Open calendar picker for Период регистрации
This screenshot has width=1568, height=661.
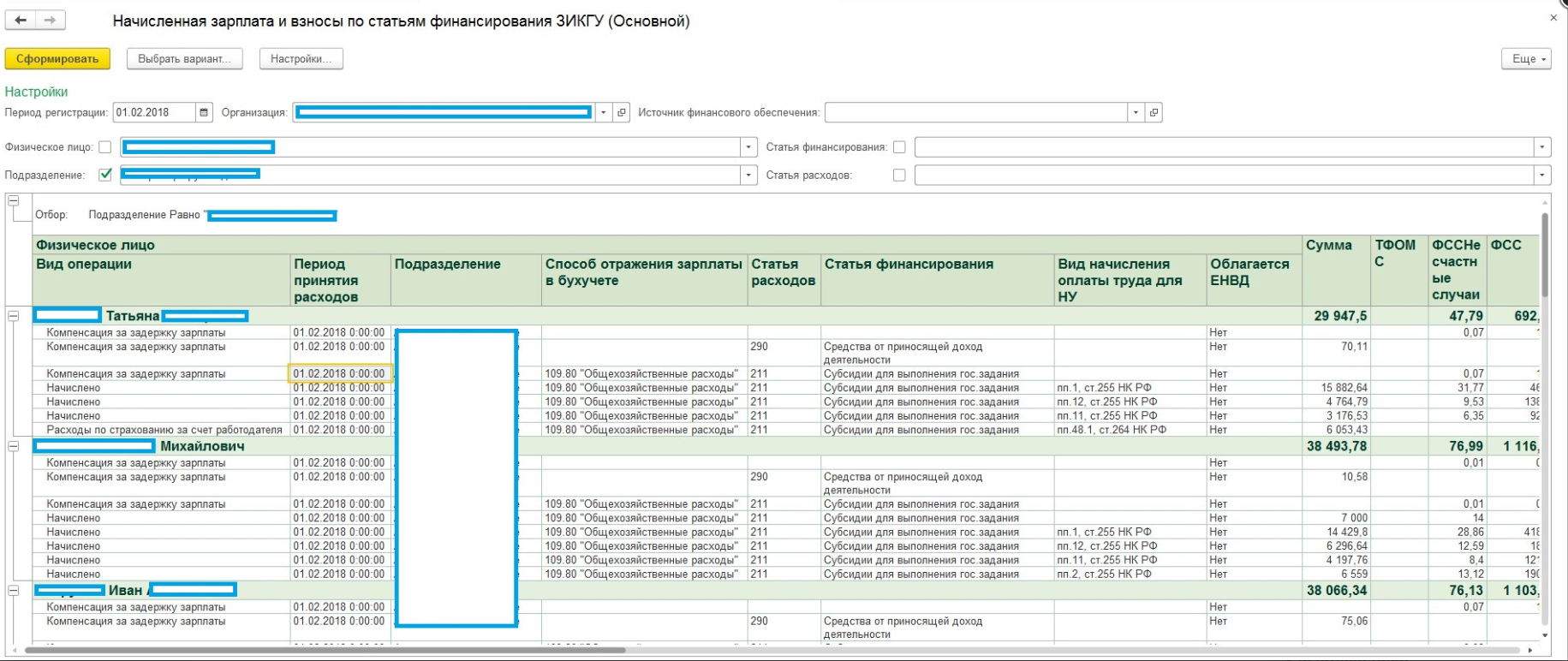coord(204,112)
